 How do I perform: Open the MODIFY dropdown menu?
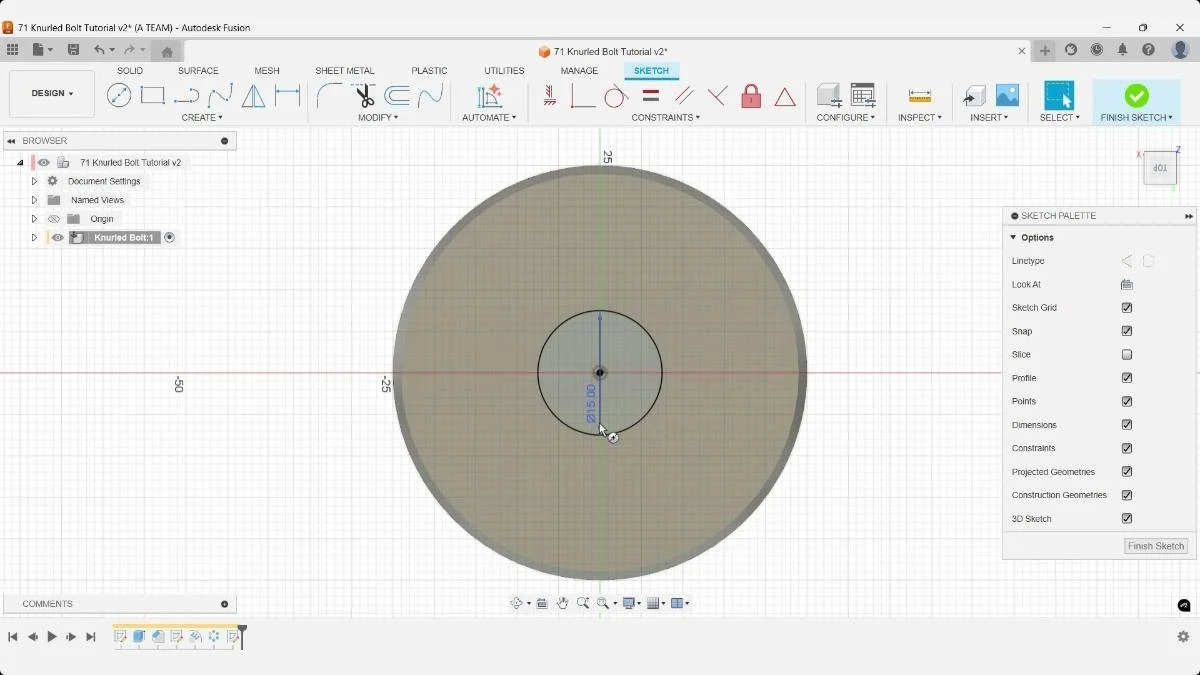pyautogui.click(x=378, y=118)
